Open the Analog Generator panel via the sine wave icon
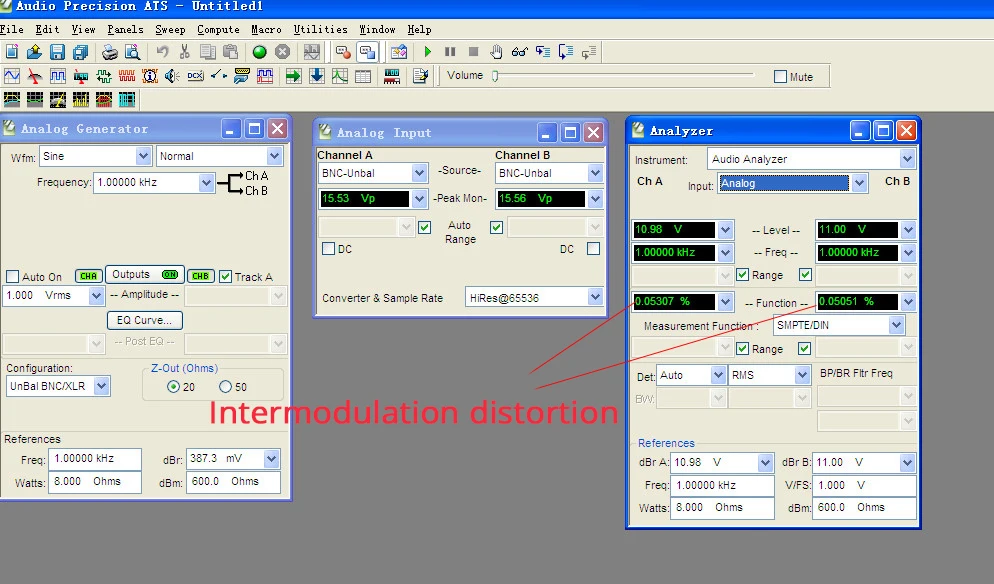This screenshot has width=994, height=584. [12, 77]
